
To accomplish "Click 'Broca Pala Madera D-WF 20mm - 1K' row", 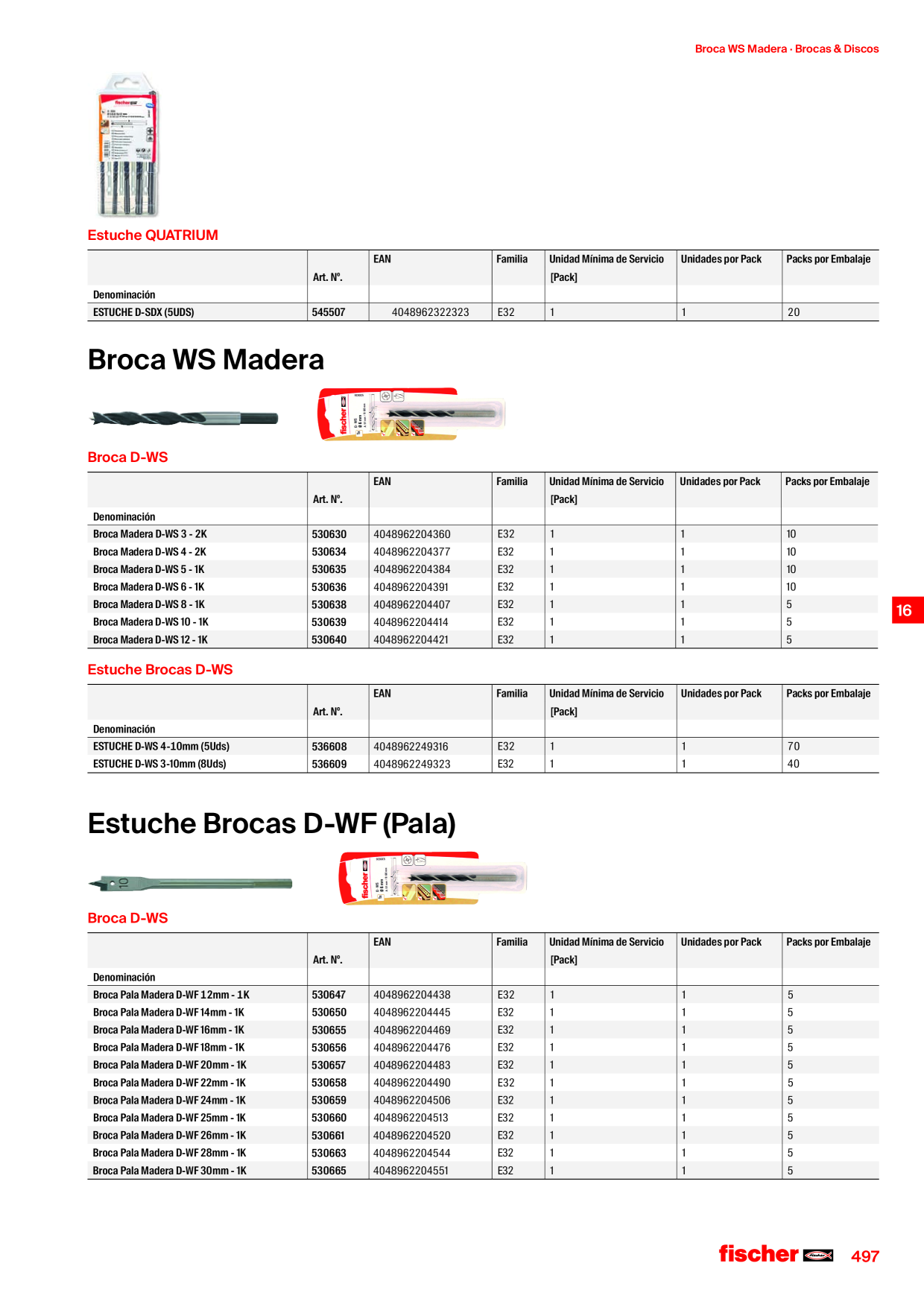I will [x=483, y=1066].
